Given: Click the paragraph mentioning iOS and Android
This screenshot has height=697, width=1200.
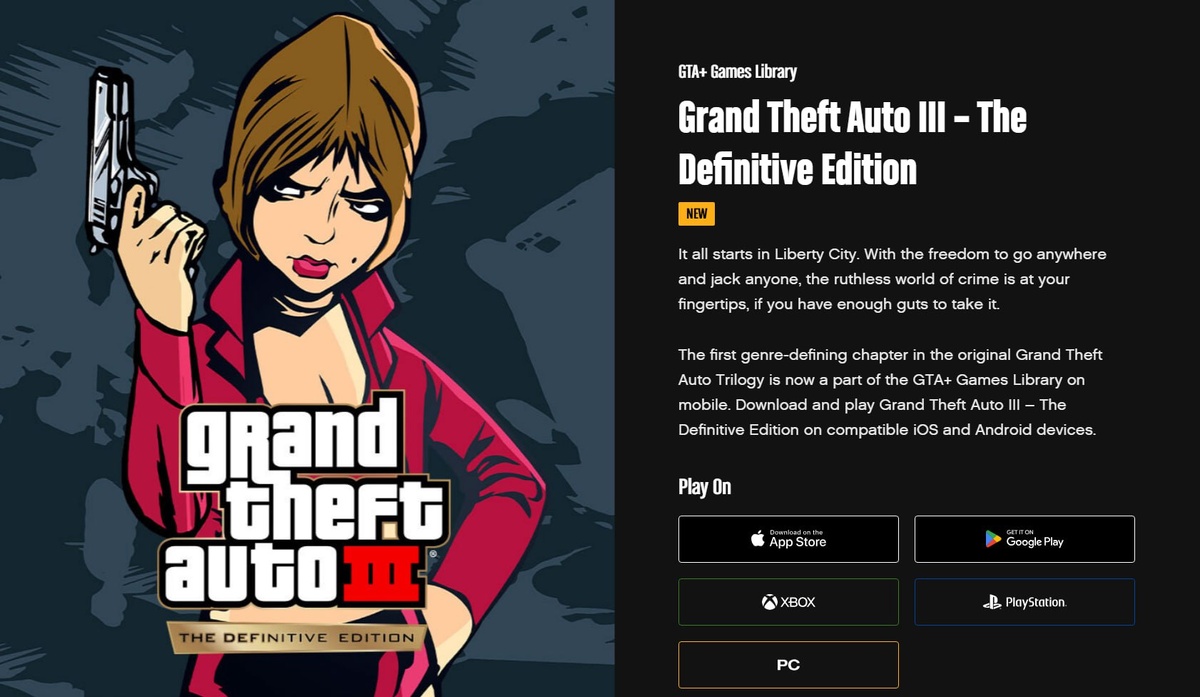Looking at the screenshot, I should pos(890,393).
